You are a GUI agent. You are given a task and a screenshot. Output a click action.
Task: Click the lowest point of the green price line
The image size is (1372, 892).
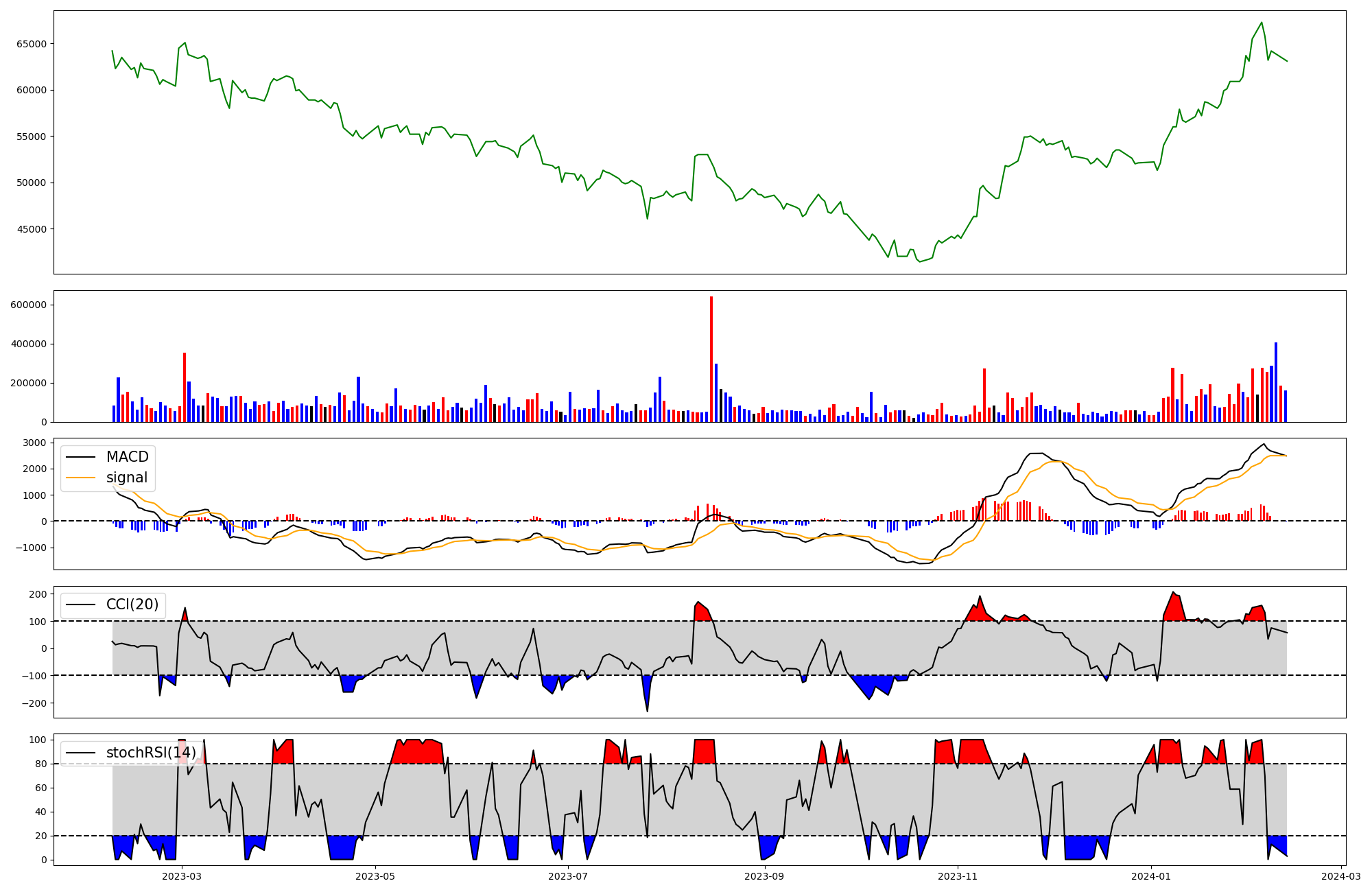pyautogui.click(x=920, y=261)
